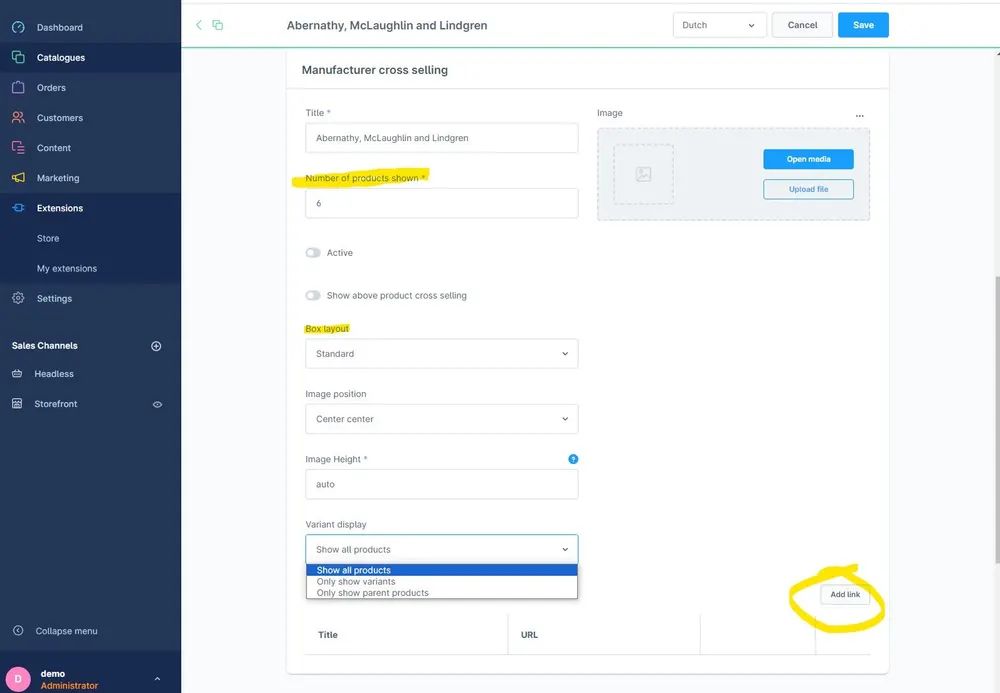The width and height of the screenshot is (1000, 693).
Task: Add a sales channel with plus icon
Action: (156, 346)
